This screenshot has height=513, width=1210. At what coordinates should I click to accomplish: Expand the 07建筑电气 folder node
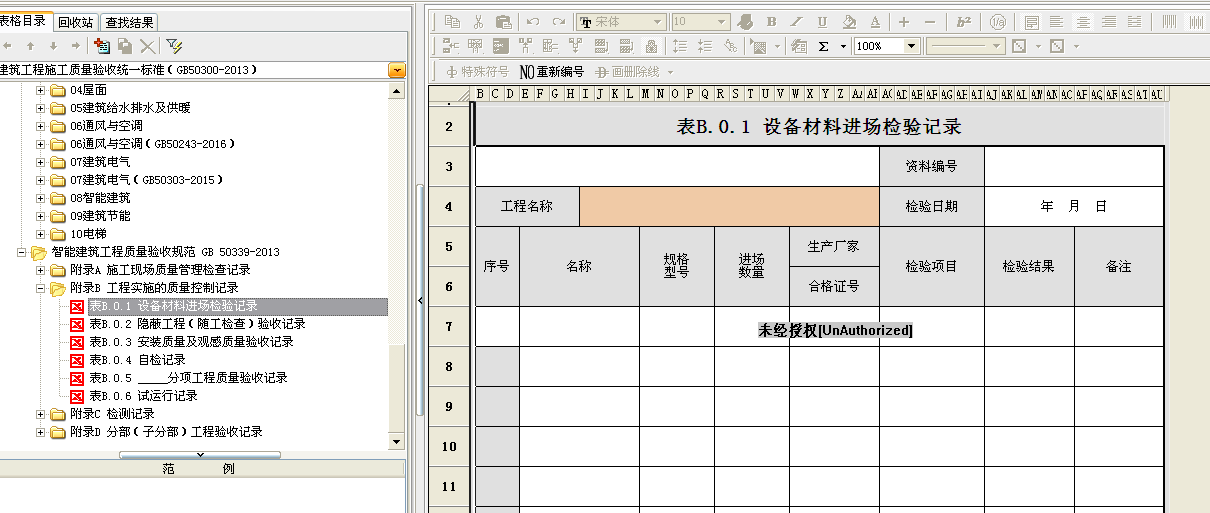click(41, 162)
